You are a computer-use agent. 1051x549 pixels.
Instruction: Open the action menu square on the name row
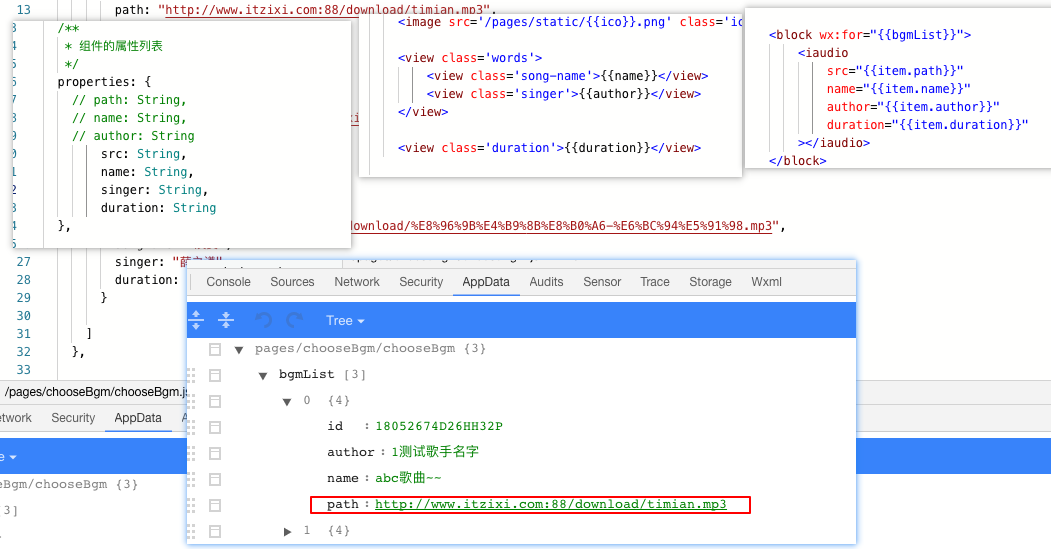click(x=214, y=479)
